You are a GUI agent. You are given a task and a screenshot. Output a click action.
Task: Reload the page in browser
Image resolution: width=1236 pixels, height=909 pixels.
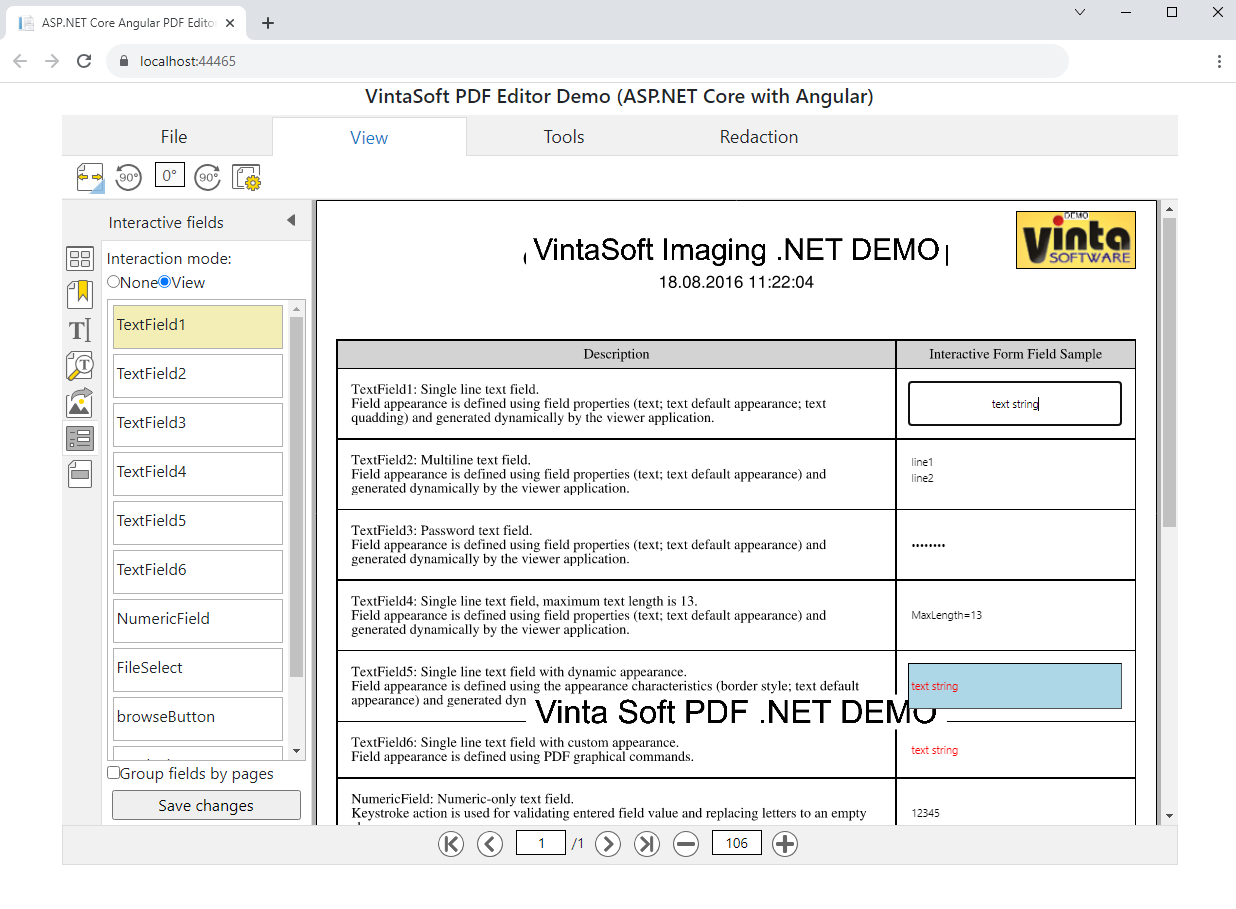(84, 61)
